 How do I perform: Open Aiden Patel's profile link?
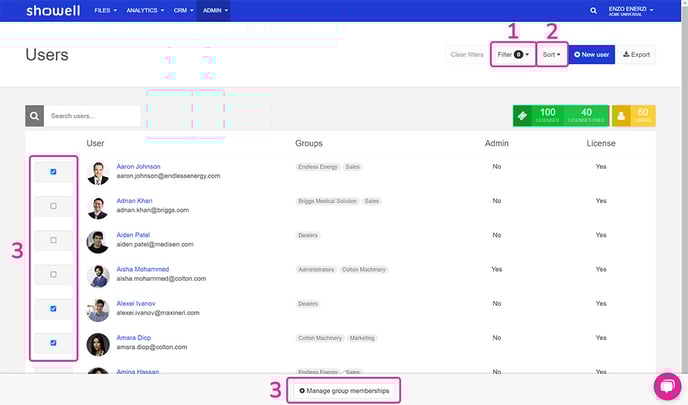point(133,235)
